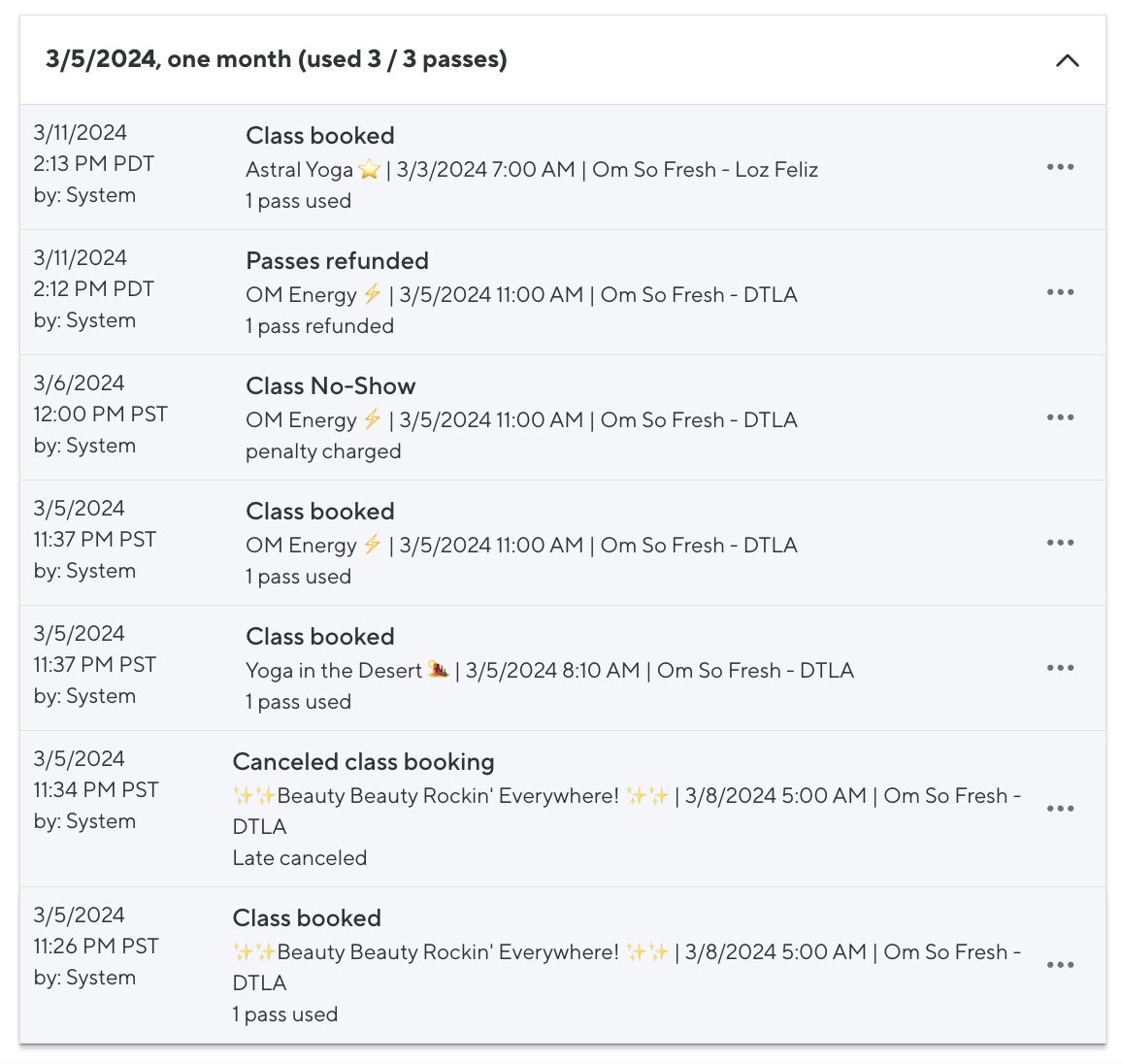Select the "Canceled class booking" heading
Viewport: 1122px width, 1064px height.
[363, 762]
